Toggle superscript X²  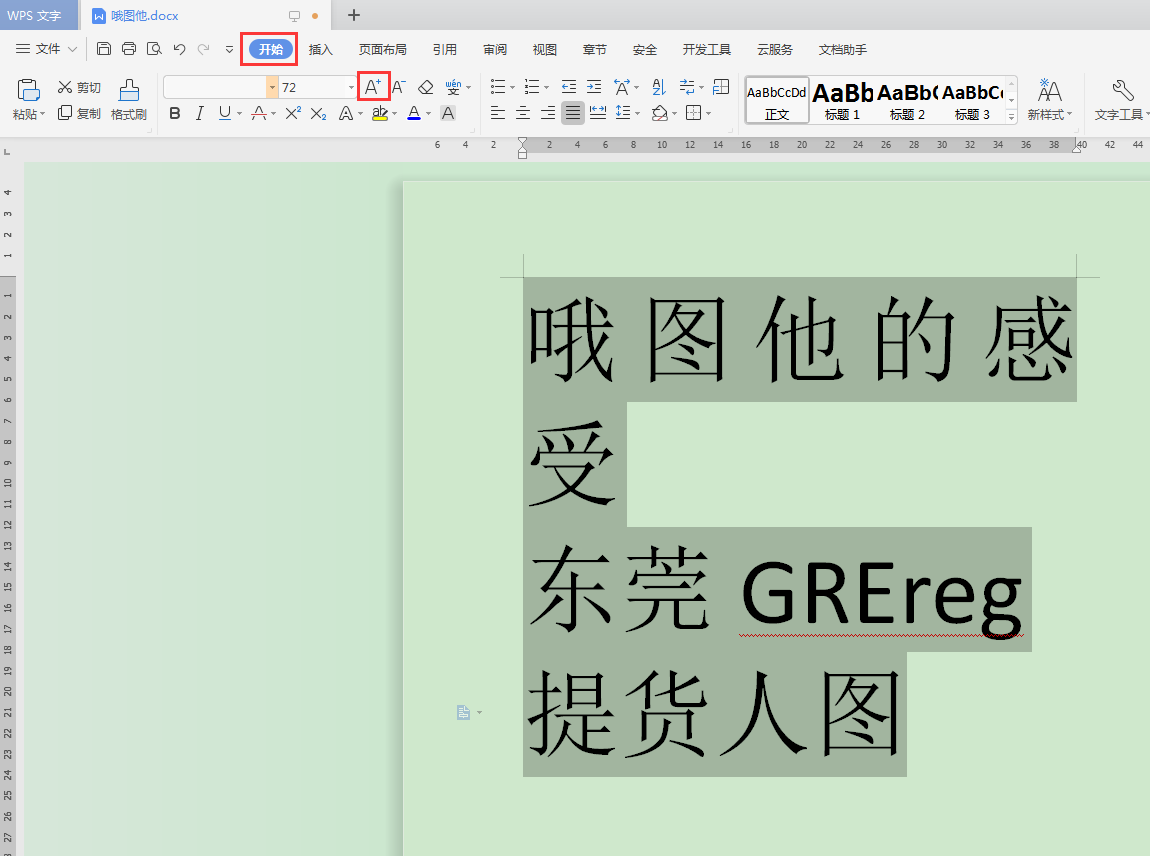pyautogui.click(x=293, y=113)
